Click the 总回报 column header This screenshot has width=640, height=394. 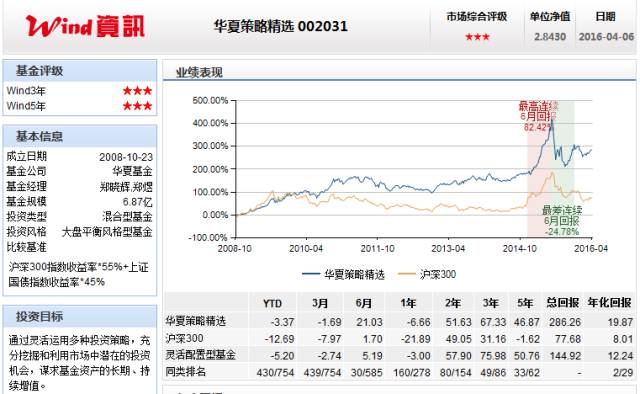[562, 303]
